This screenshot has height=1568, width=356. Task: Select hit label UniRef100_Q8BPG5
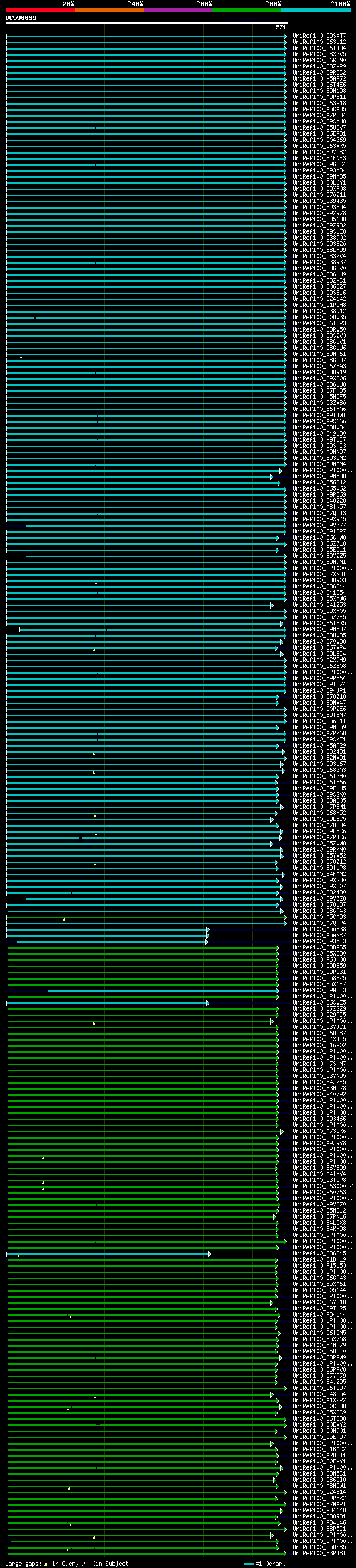pyautogui.click(x=319, y=948)
